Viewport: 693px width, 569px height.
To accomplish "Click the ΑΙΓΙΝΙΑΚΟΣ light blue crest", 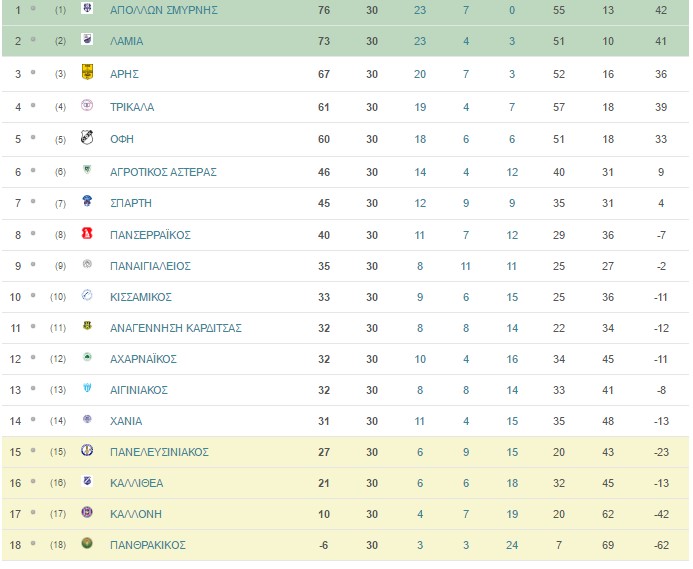I will pyautogui.click(x=87, y=388).
